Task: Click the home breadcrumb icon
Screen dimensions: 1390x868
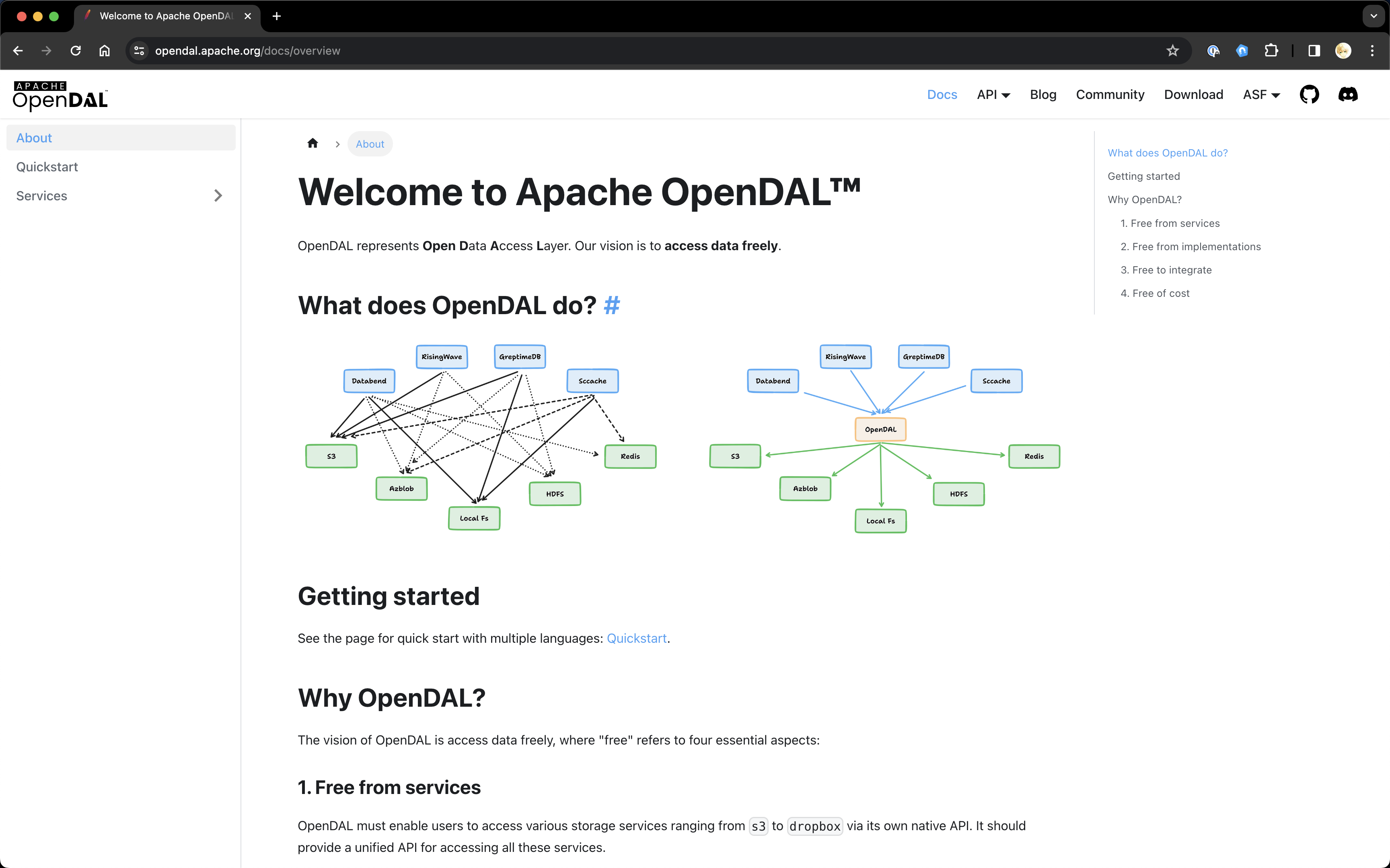Action: pyautogui.click(x=313, y=144)
